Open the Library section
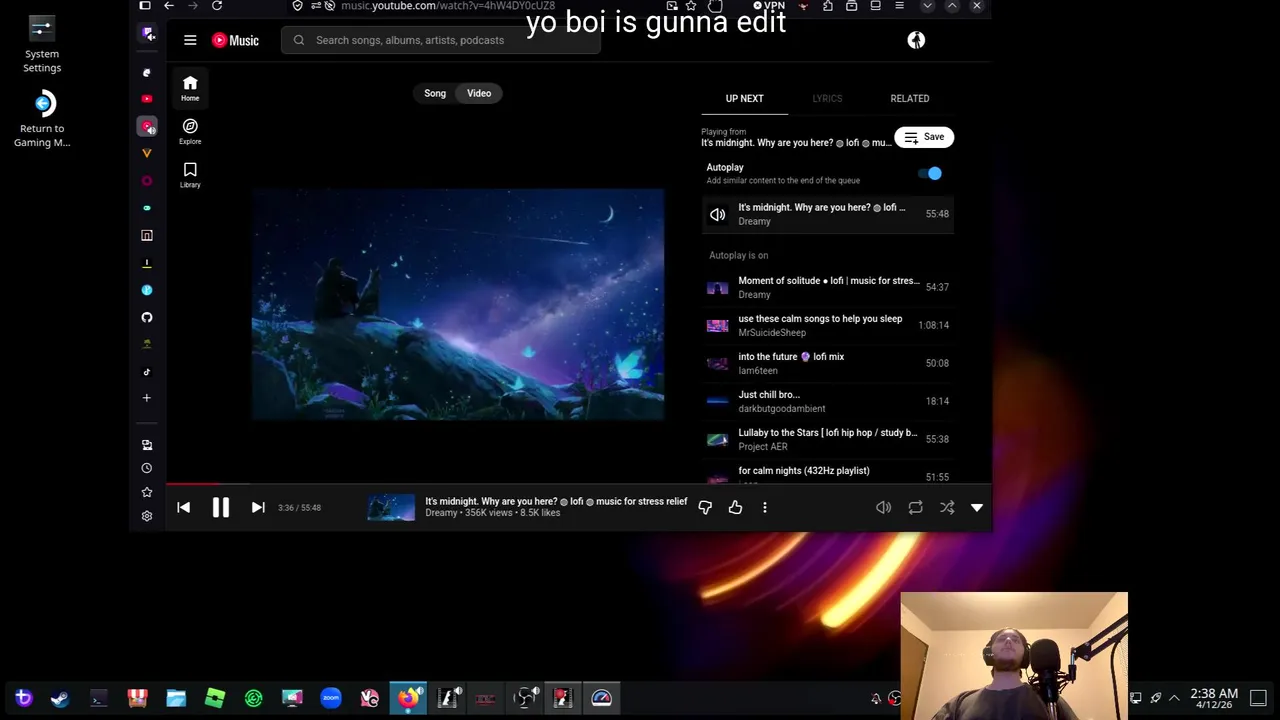 (190, 174)
